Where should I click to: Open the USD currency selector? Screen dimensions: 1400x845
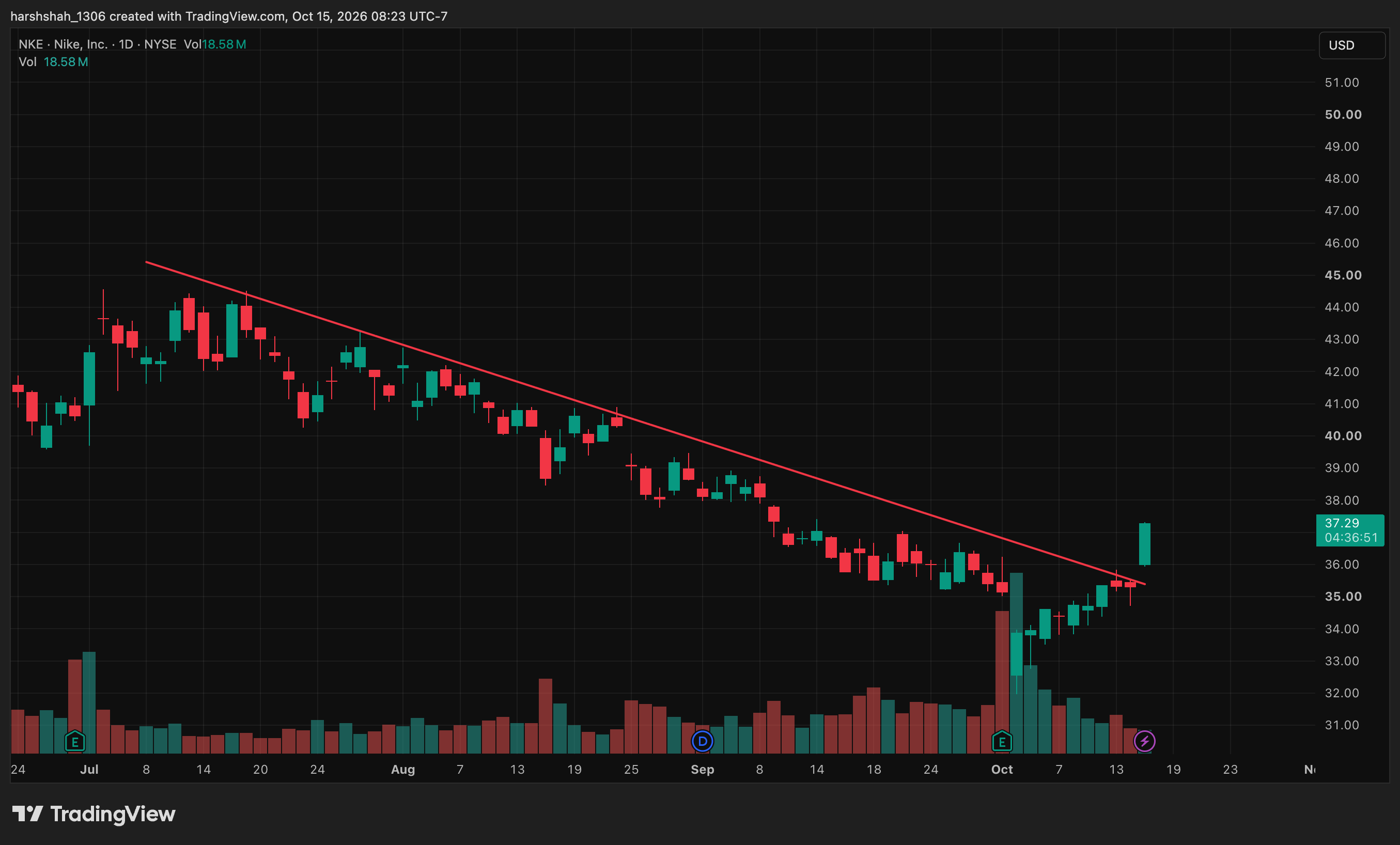[x=1352, y=45]
